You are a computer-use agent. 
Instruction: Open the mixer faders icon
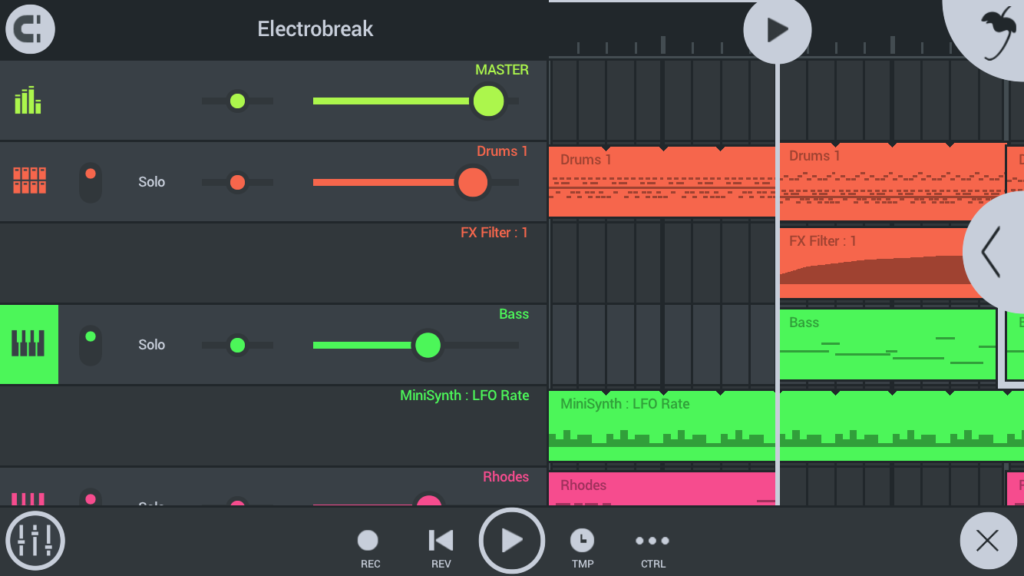pyautogui.click(x=35, y=541)
